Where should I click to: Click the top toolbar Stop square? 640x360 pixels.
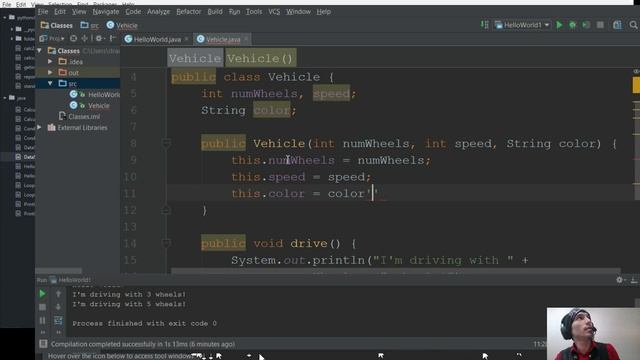coord(600,25)
